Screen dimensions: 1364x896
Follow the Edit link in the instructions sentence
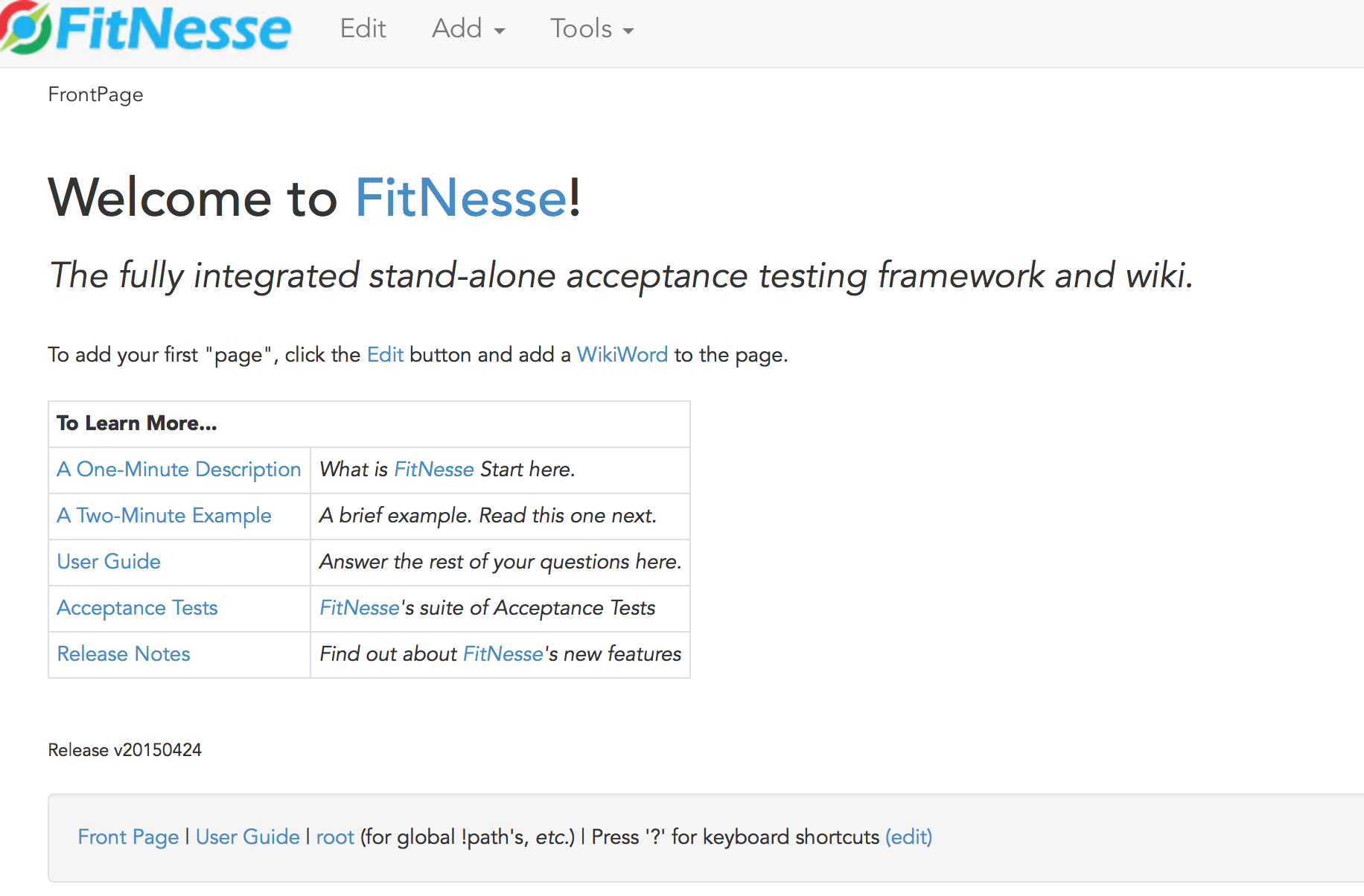(385, 354)
